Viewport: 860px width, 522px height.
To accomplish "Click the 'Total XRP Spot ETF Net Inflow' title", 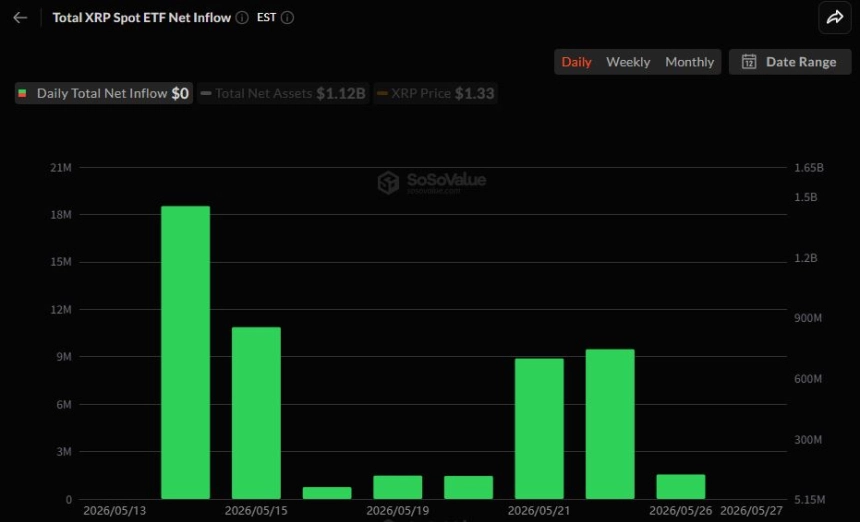I will click(x=142, y=18).
